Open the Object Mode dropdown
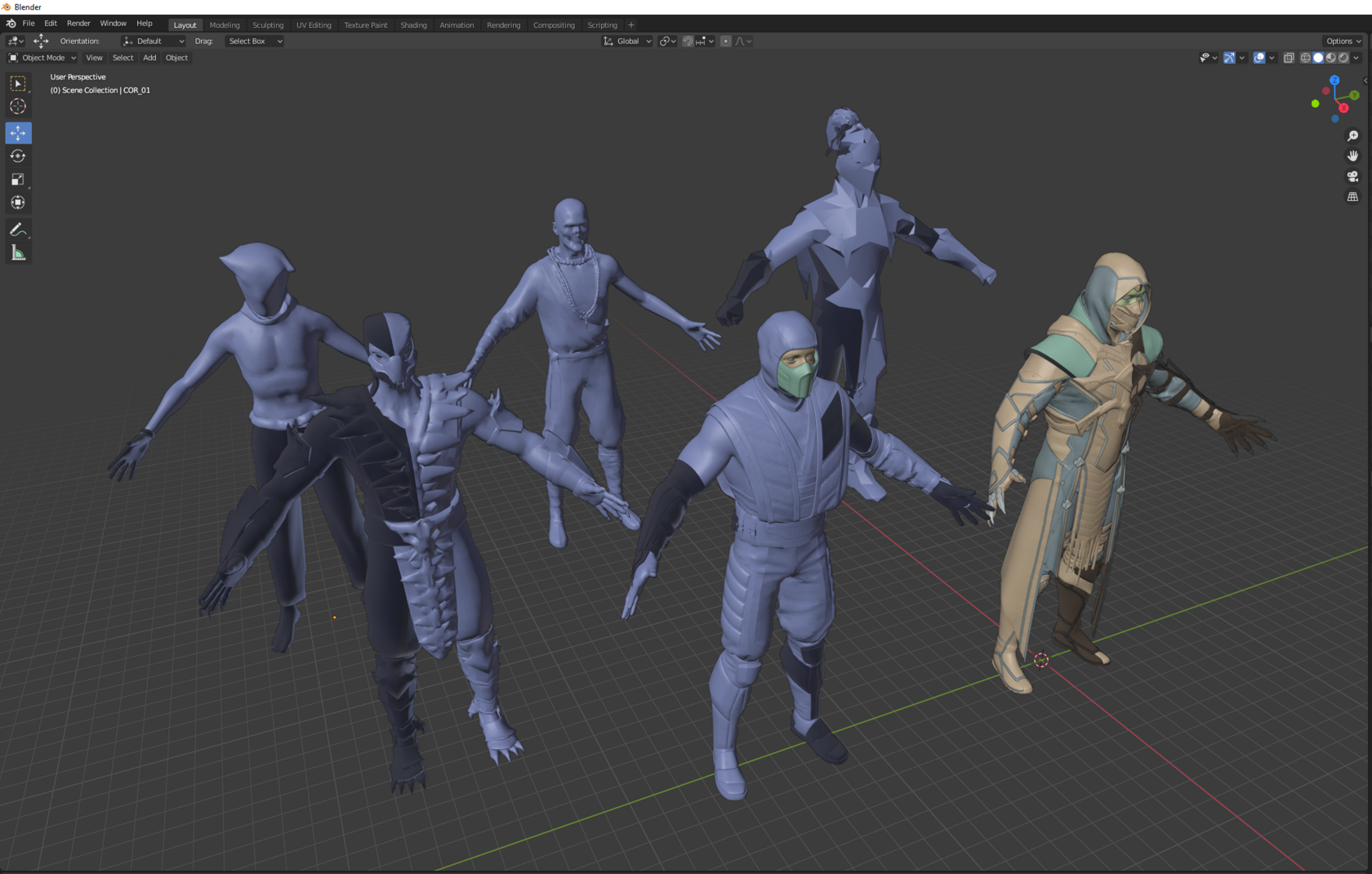This screenshot has height=874, width=1372. [41, 57]
